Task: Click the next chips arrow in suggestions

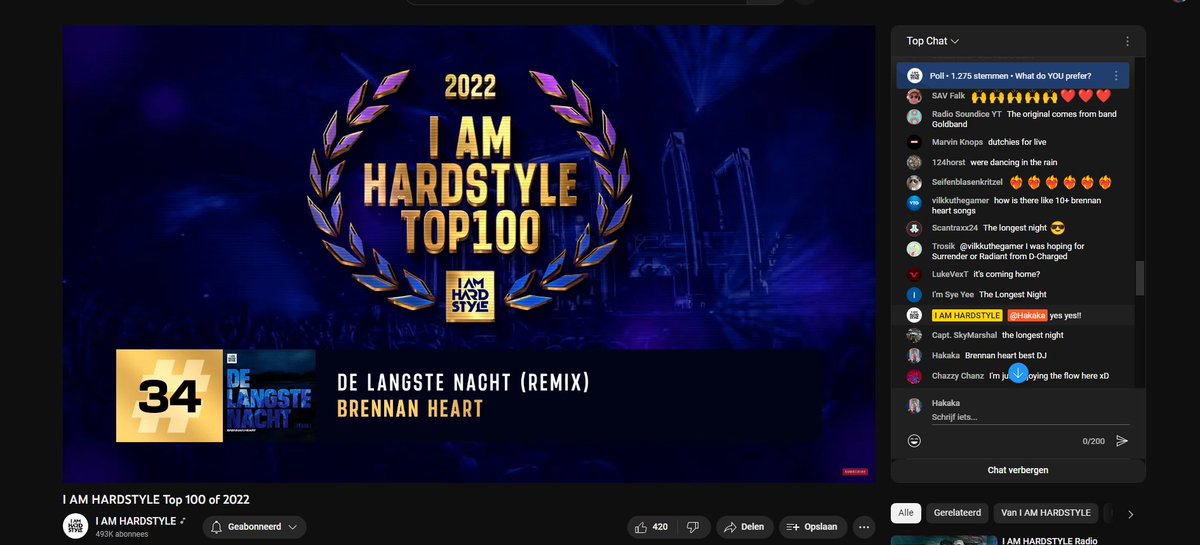Action: point(1130,514)
